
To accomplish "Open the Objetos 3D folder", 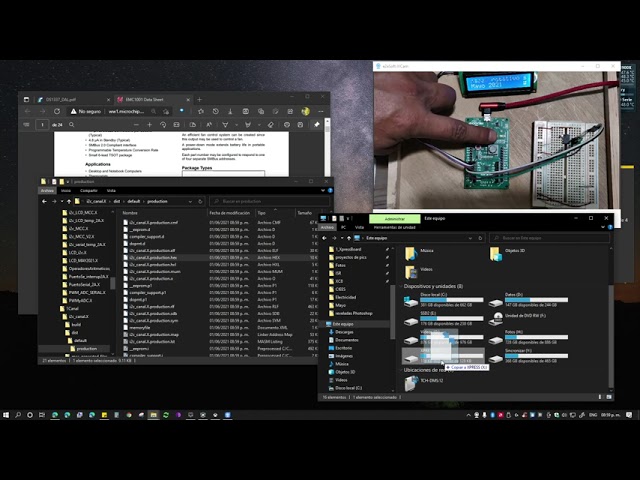I will tap(496, 254).
